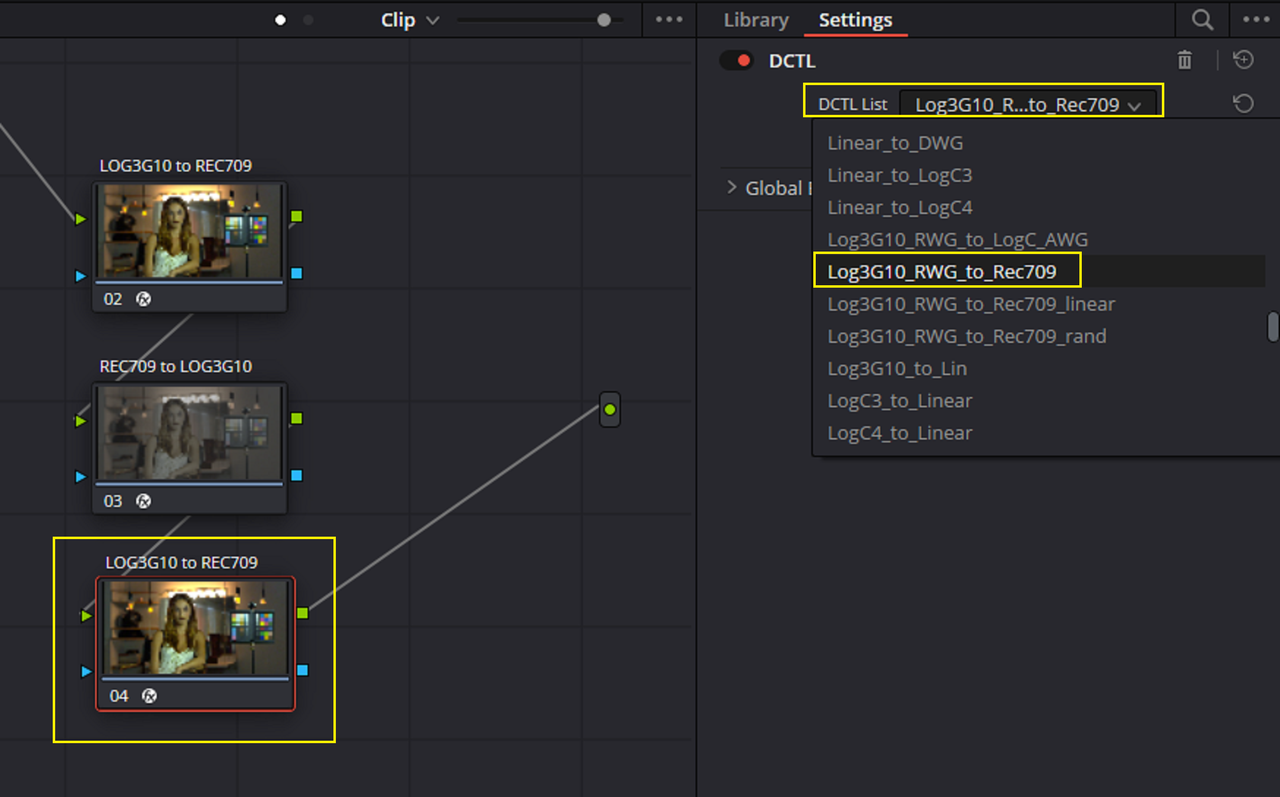Image resolution: width=1280 pixels, height=797 pixels.
Task: Switch to the Settings tab
Action: pyautogui.click(x=855, y=20)
